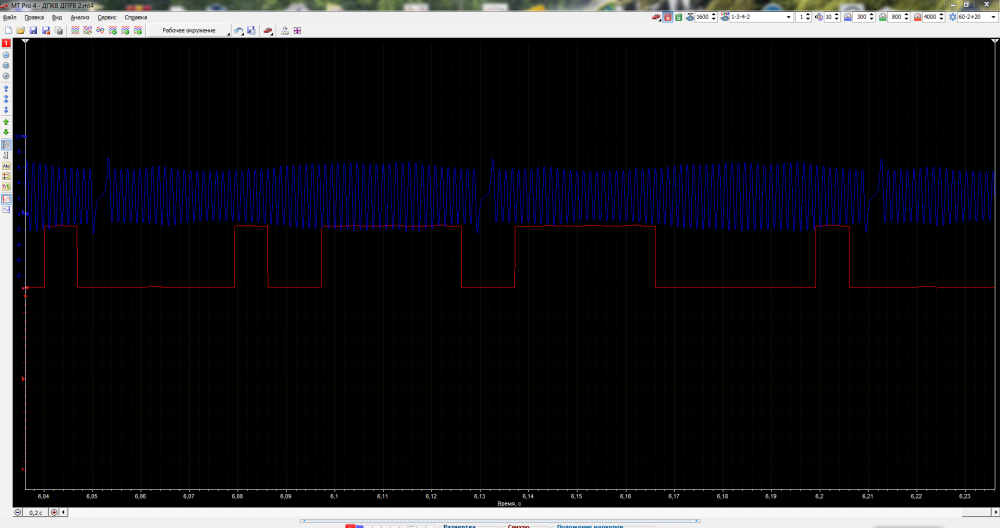
Task: Click the green down arrow in sidebar
Action: 6,133
